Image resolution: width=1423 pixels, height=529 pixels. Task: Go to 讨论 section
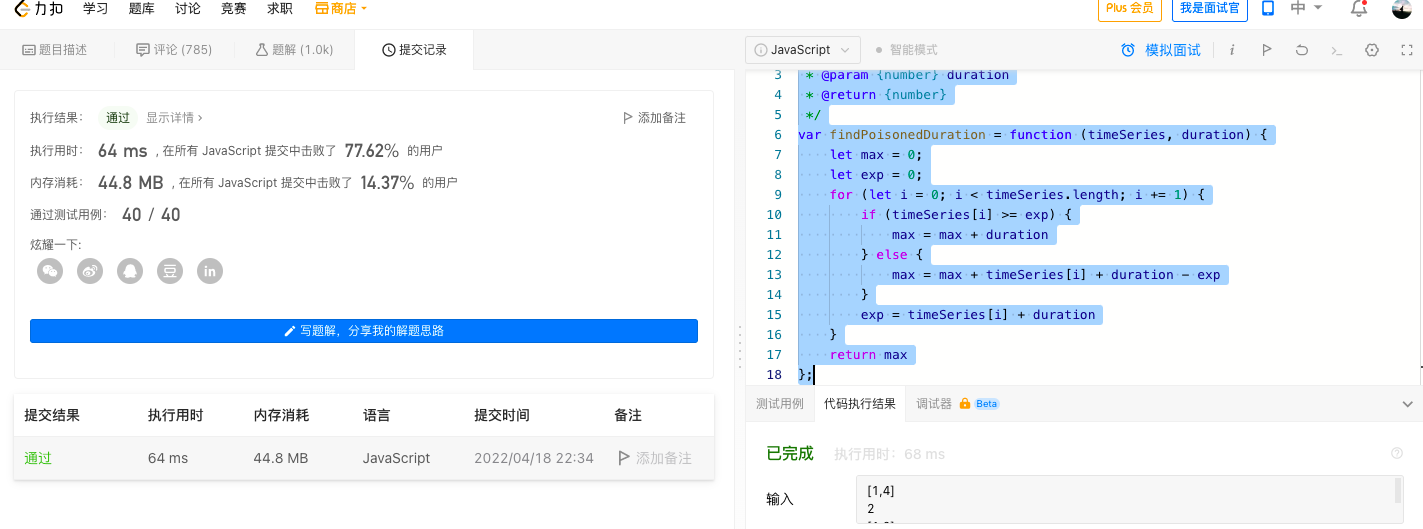click(187, 9)
